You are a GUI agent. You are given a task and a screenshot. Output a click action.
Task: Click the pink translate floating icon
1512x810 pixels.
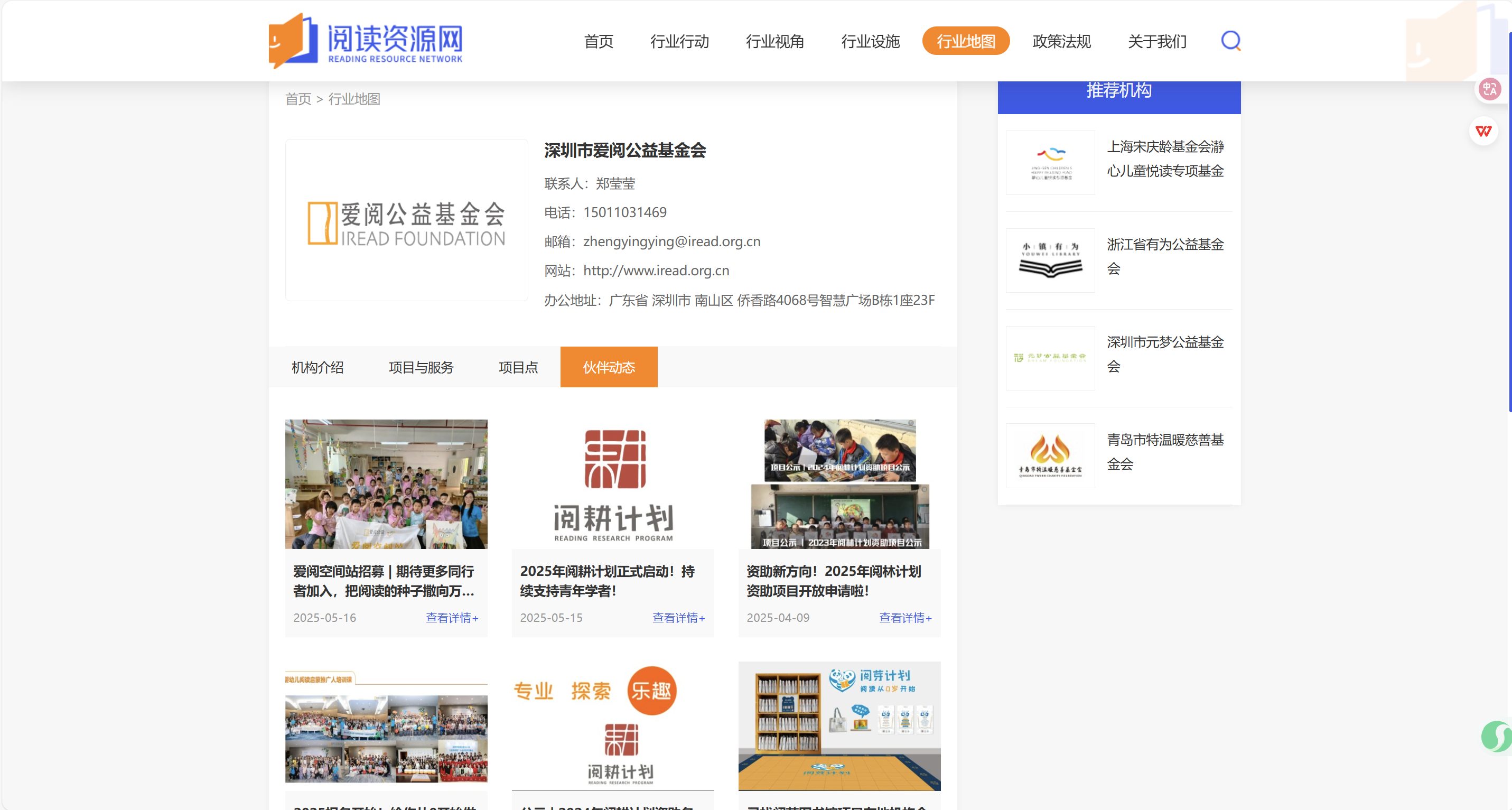point(1490,89)
